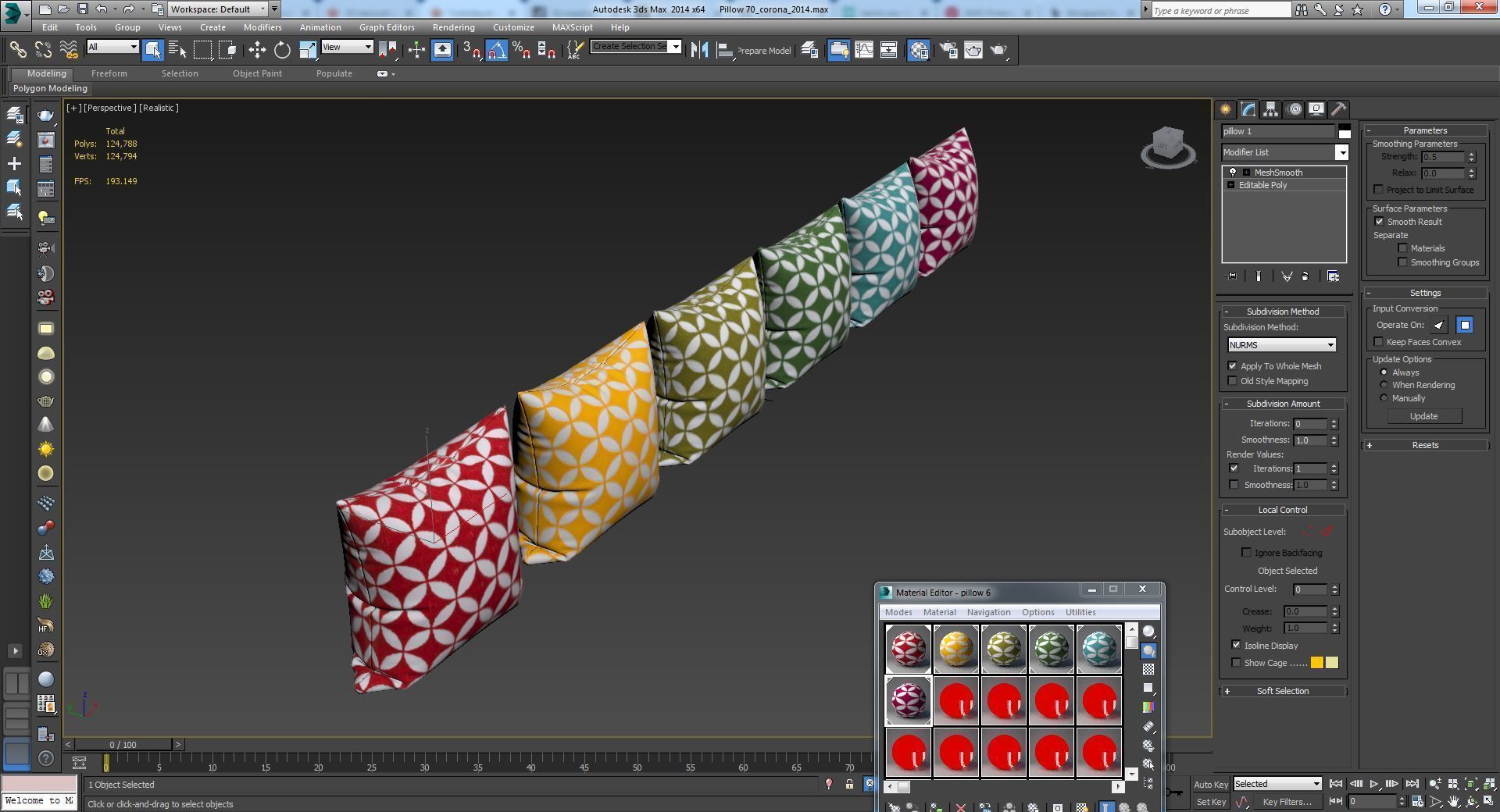Open the Utilities command panel tab

1338,109
